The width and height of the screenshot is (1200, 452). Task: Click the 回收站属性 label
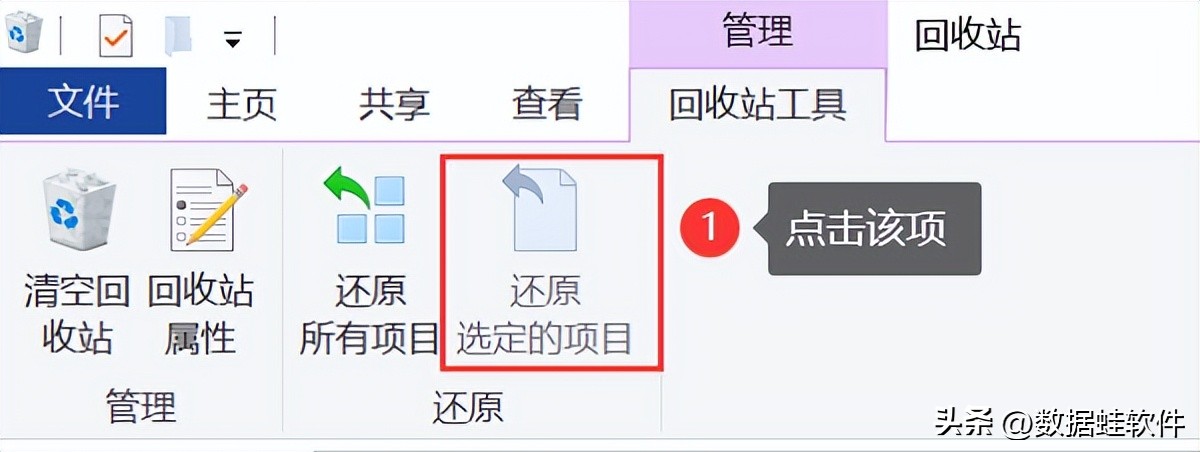click(x=200, y=314)
